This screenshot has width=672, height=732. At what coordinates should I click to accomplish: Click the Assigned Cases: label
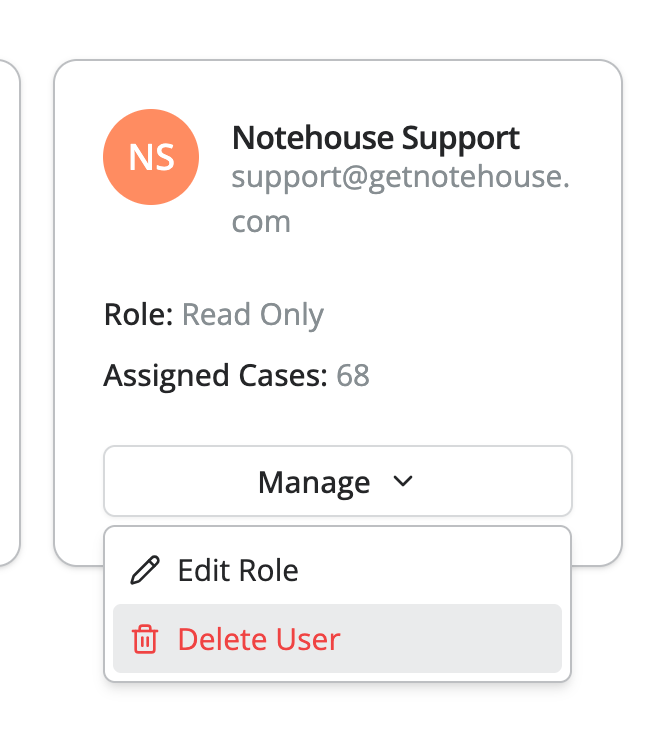pyautogui.click(x=216, y=376)
